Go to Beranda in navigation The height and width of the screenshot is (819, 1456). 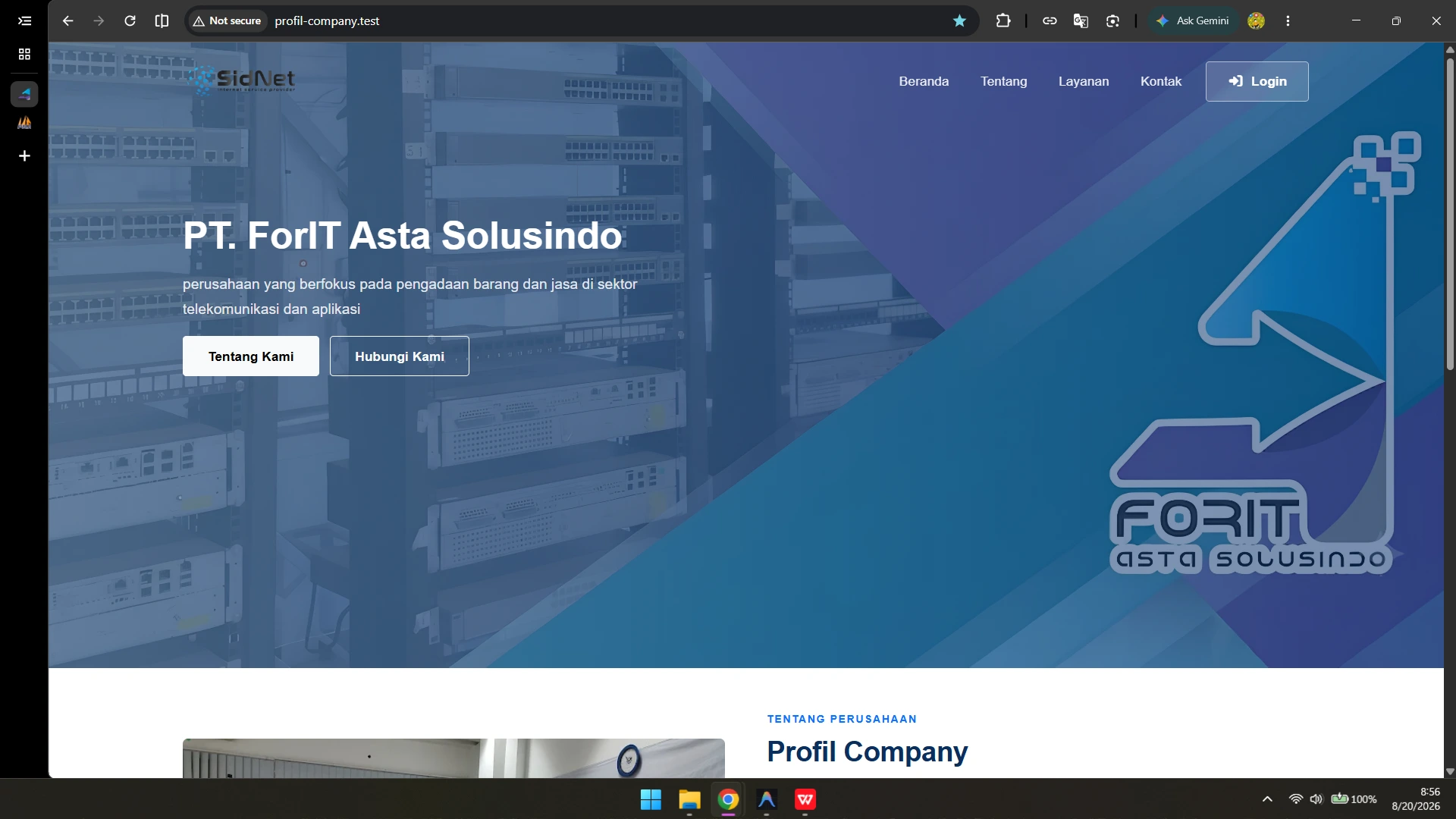tap(924, 81)
